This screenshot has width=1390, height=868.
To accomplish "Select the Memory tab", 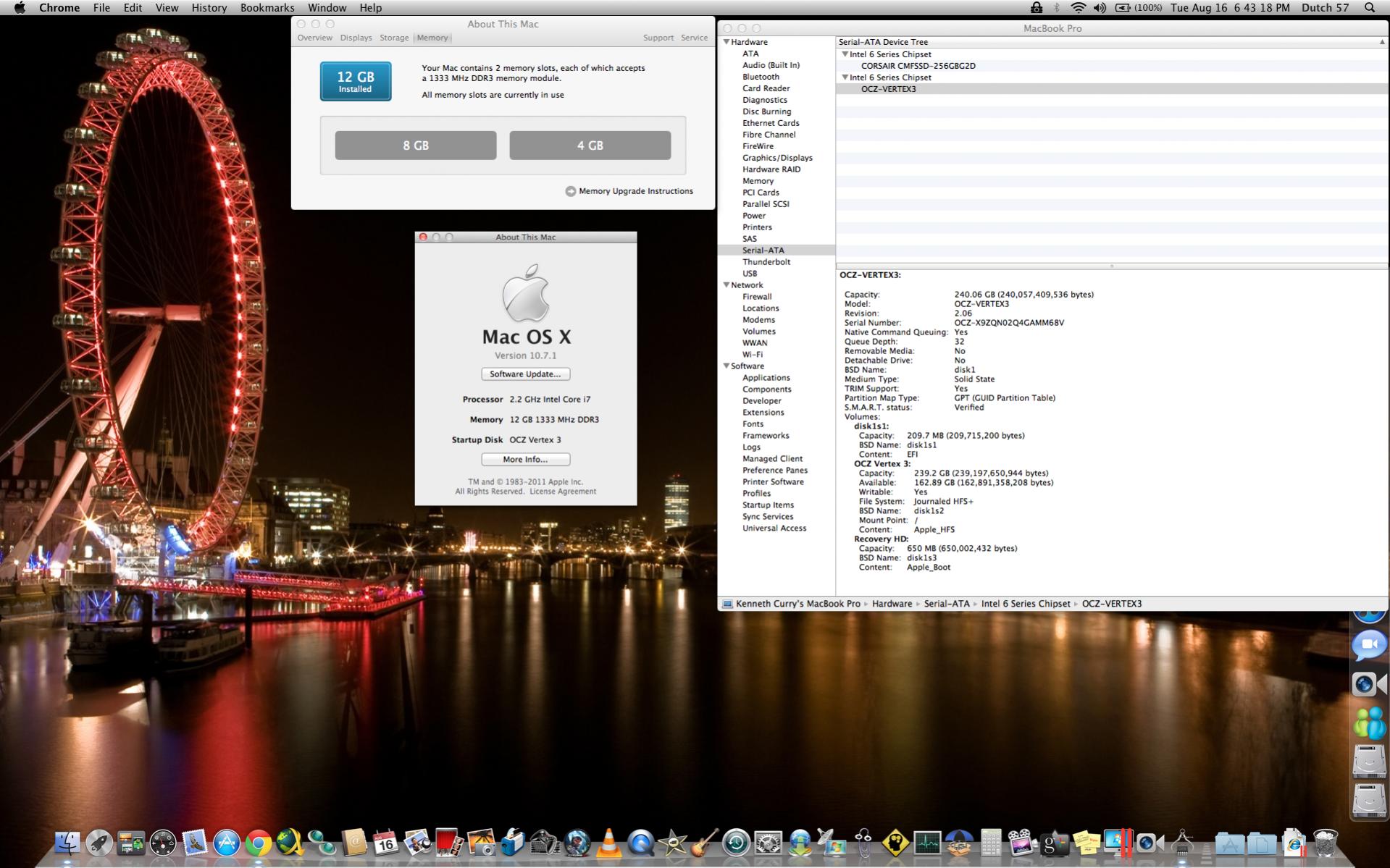I will tap(432, 38).
